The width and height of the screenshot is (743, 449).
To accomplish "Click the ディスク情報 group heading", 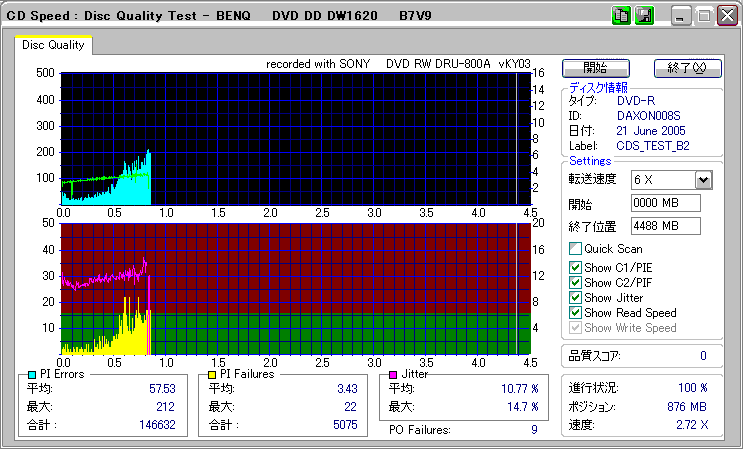I will 598,88.
